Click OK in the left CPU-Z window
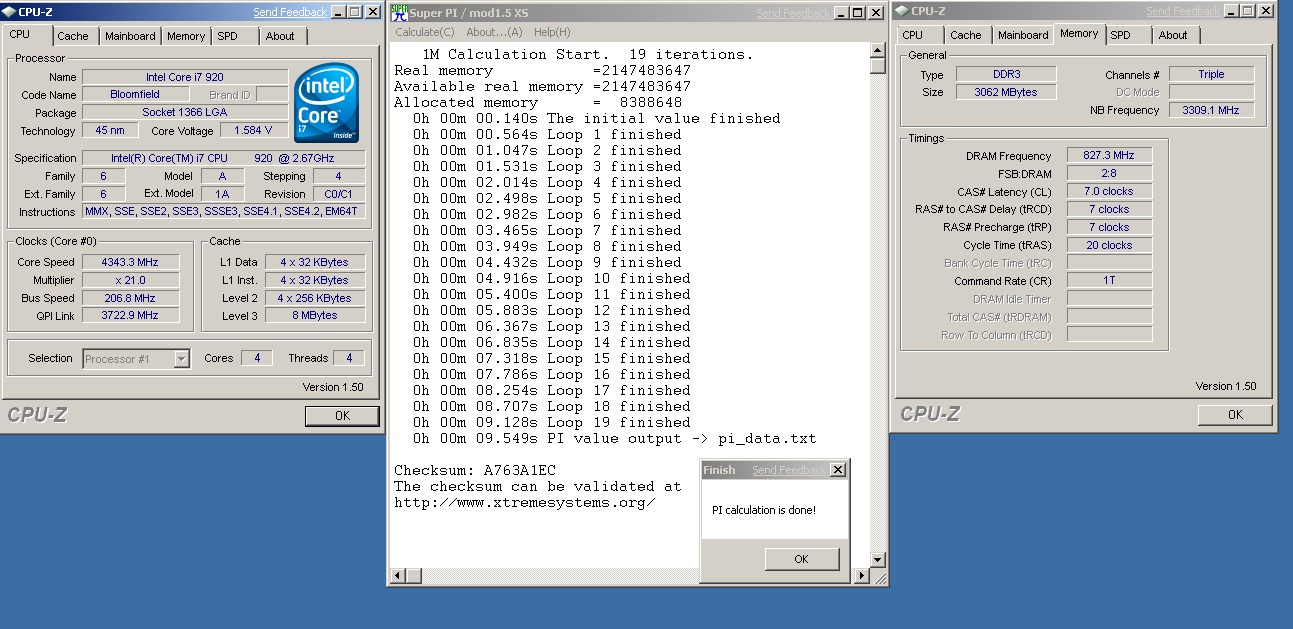The image size is (1293, 629). [x=342, y=416]
